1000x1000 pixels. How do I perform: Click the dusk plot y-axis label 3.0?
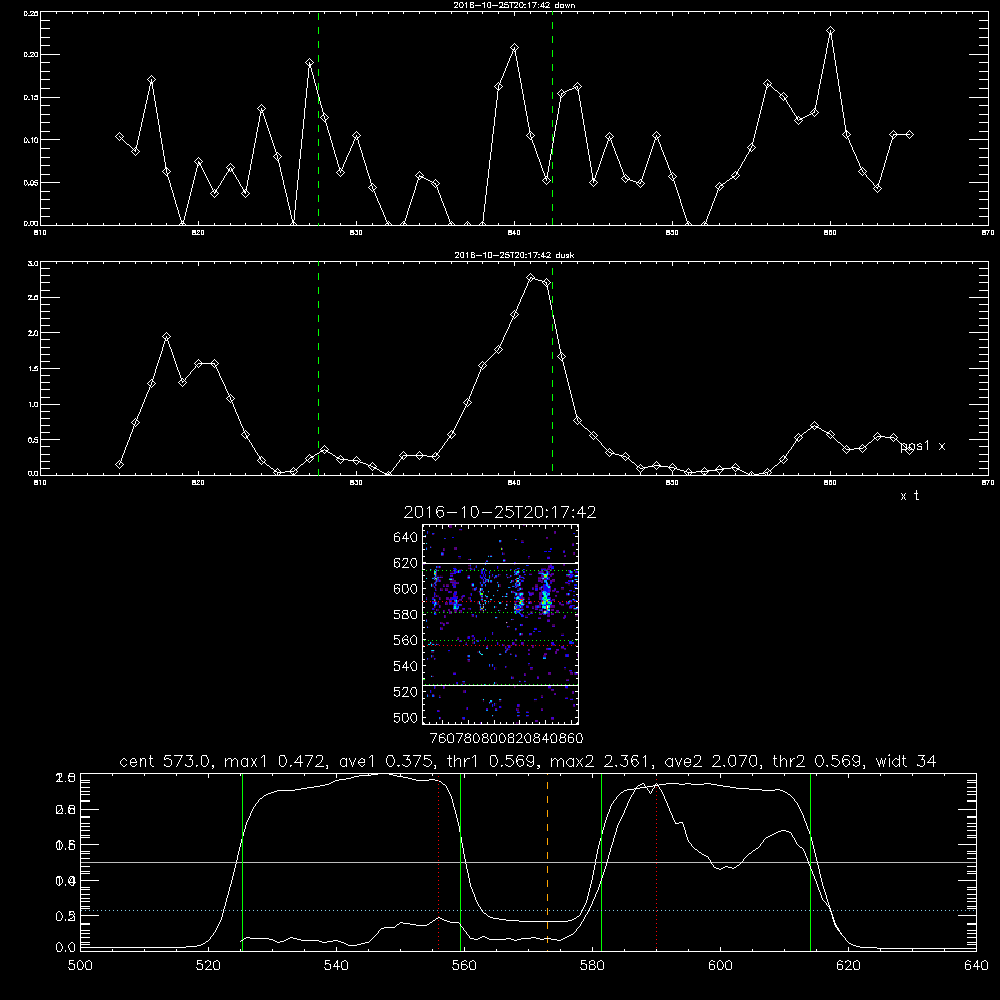coord(33,263)
